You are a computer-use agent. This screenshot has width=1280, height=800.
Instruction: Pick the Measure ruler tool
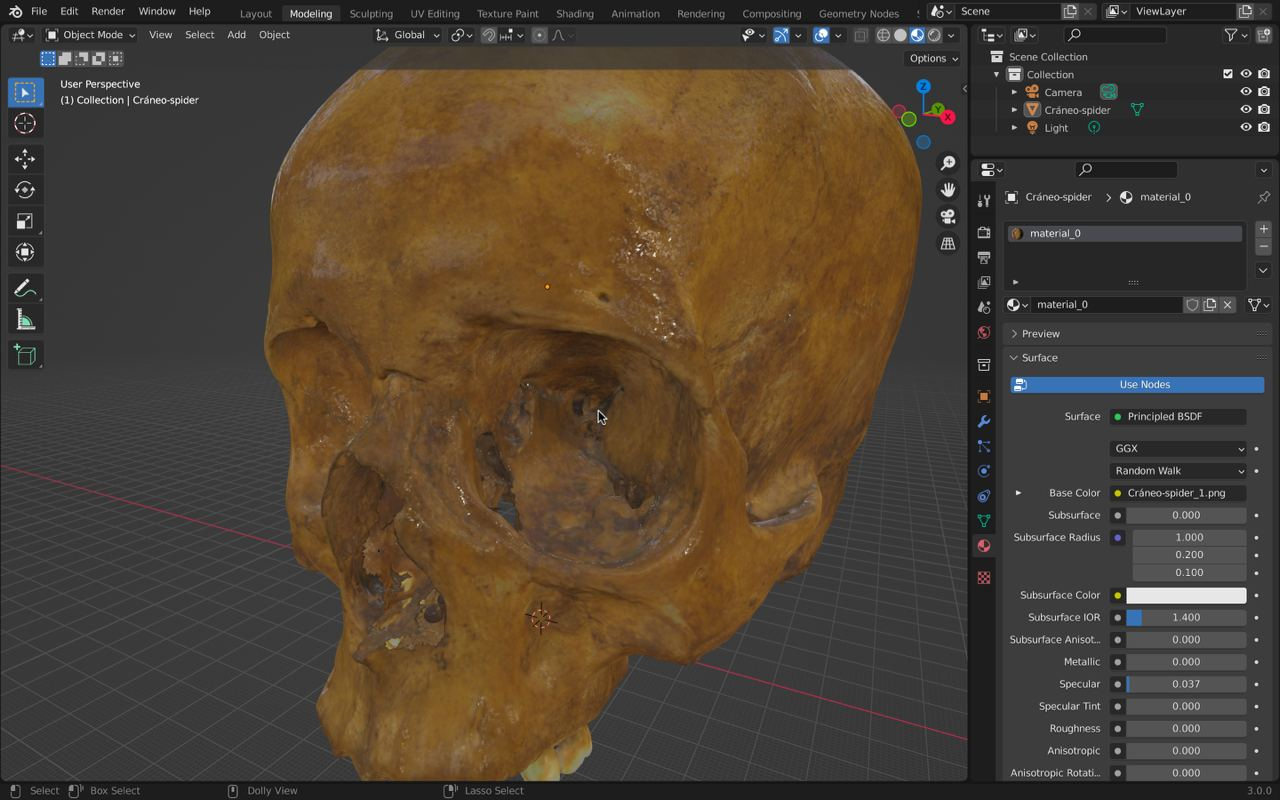[x=25, y=320]
